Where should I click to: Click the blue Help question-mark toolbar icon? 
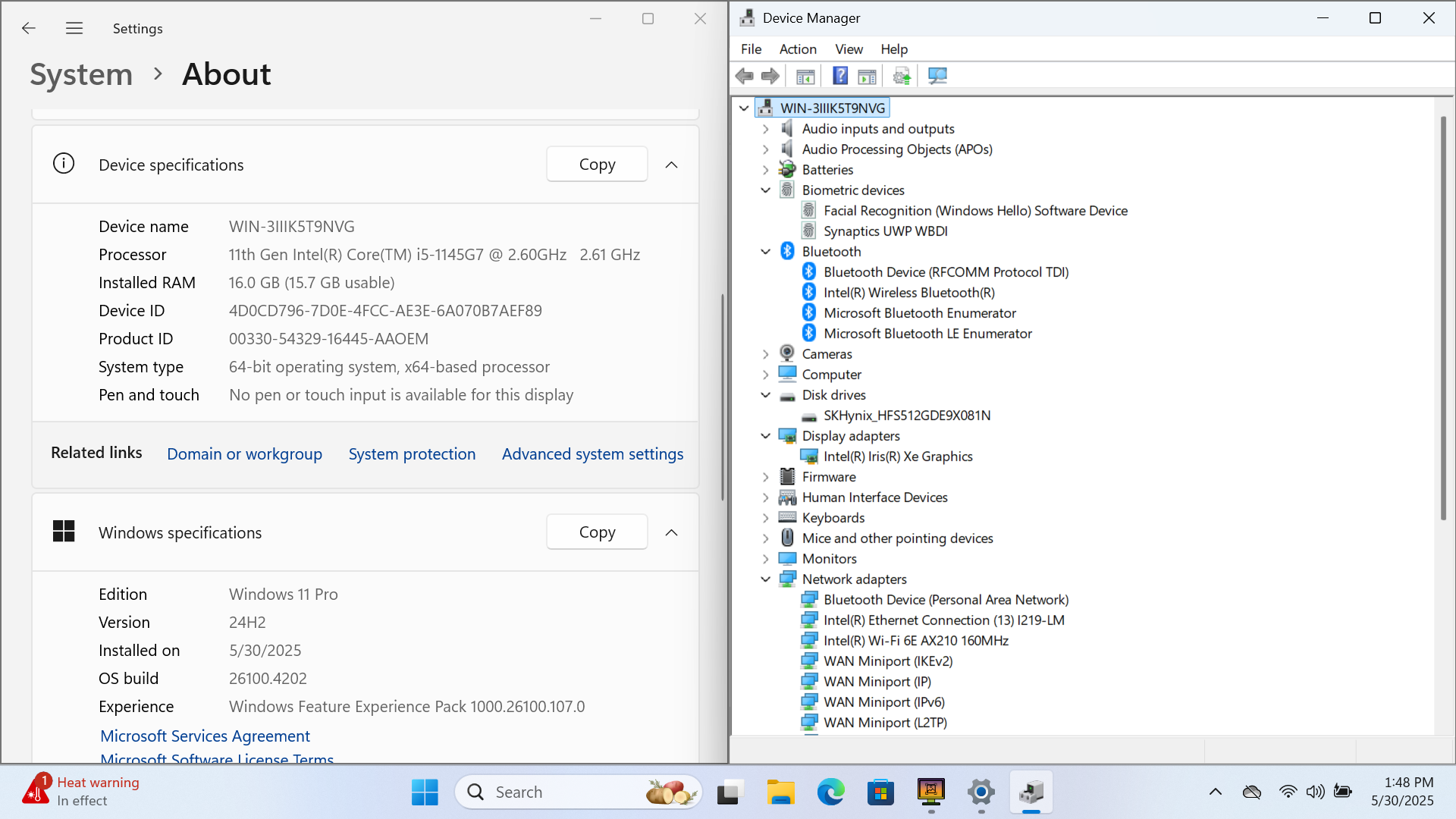(840, 76)
